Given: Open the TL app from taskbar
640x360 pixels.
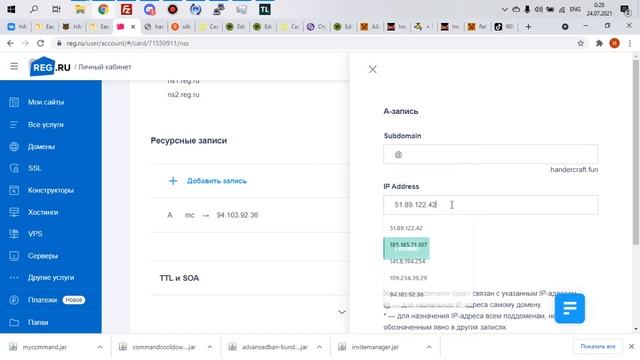Looking at the screenshot, I should coord(264,9).
